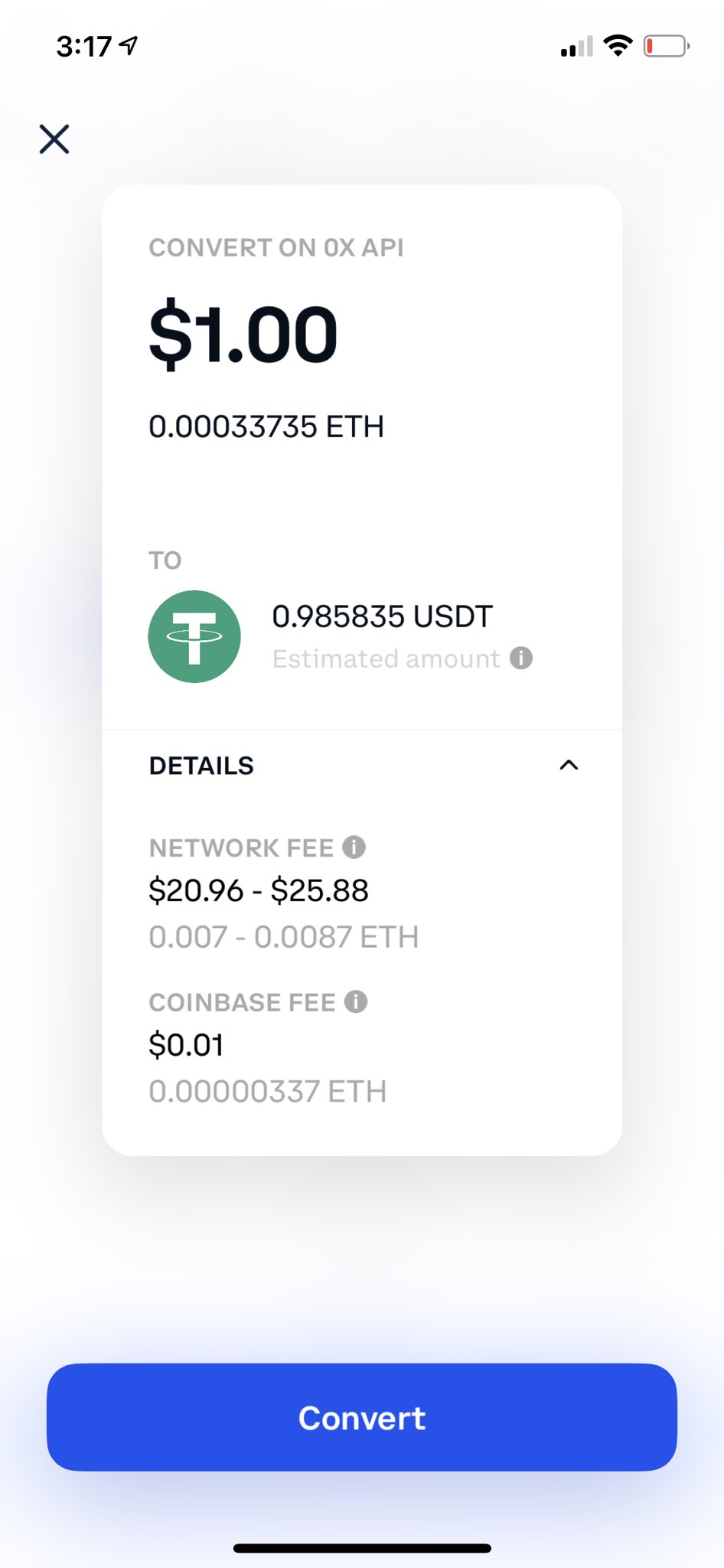The width and height of the screenshot is (724, 1568).
Task: Collapse the Details section with the chevron
Action: pos(569,765)
